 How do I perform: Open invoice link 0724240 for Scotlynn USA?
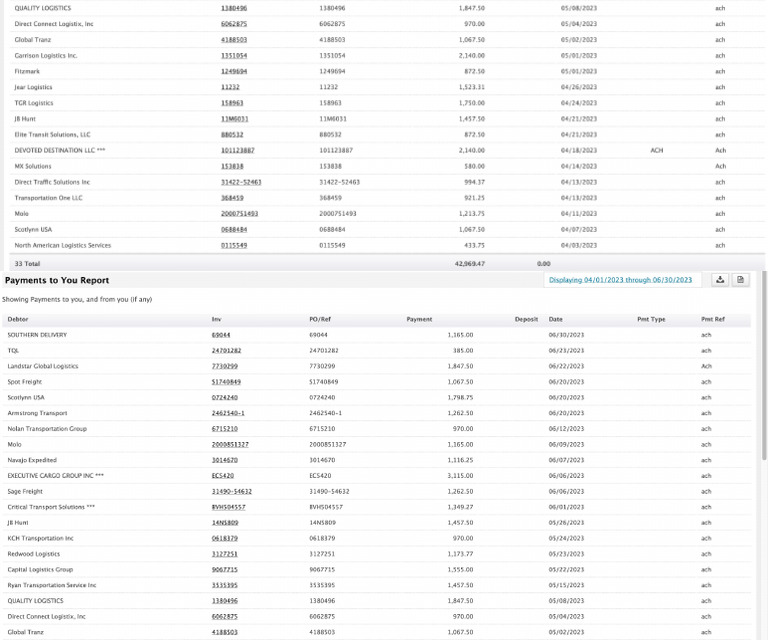(224, 398)
